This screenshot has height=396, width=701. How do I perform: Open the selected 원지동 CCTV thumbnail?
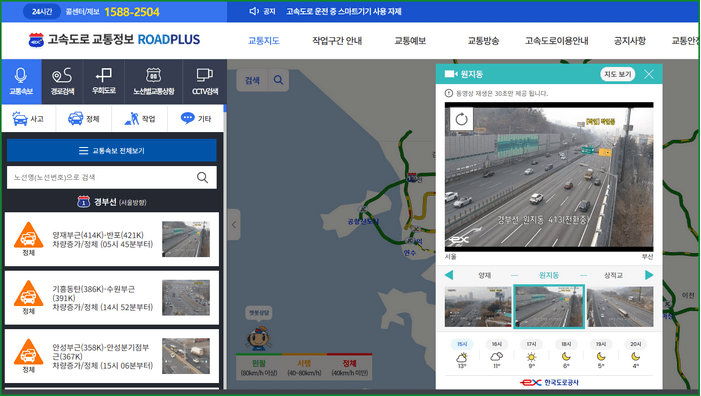pyautogui.click(x=549, y=307)
